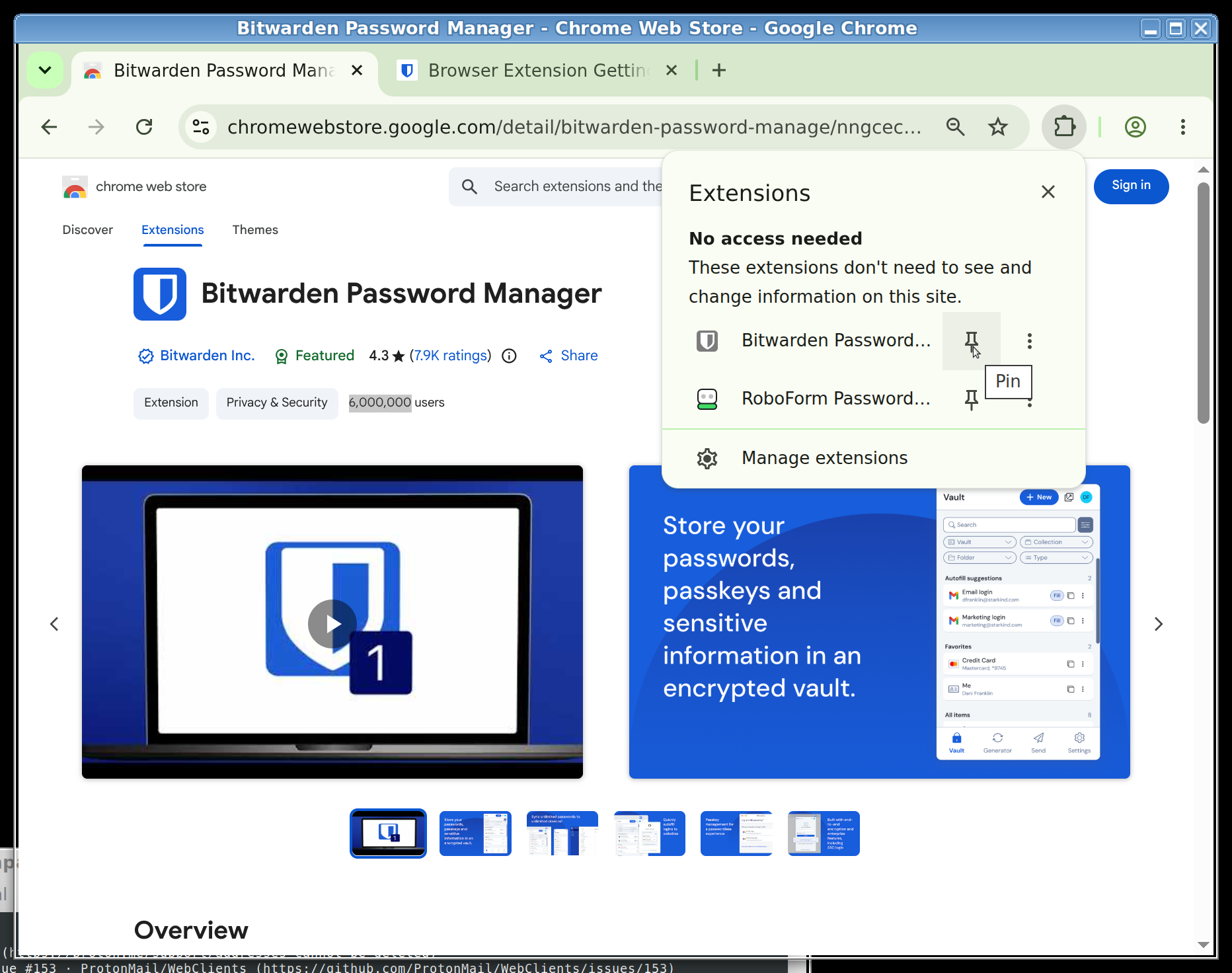The width and height of the screenshot is (1232, 973).
Task: Click the address bar URL
Action: click(574, 127)
